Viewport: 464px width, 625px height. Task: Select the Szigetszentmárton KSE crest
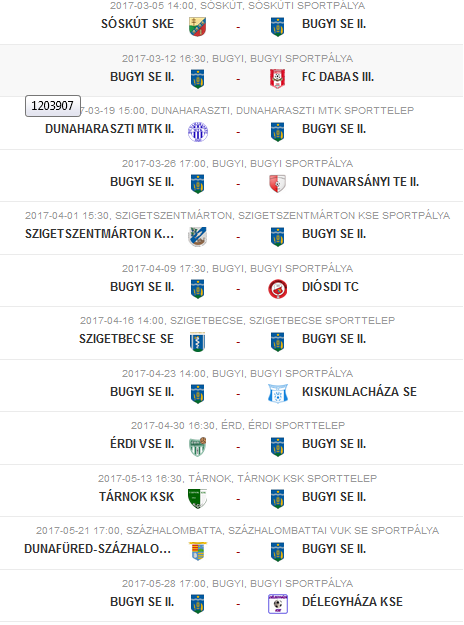(197, 236)
